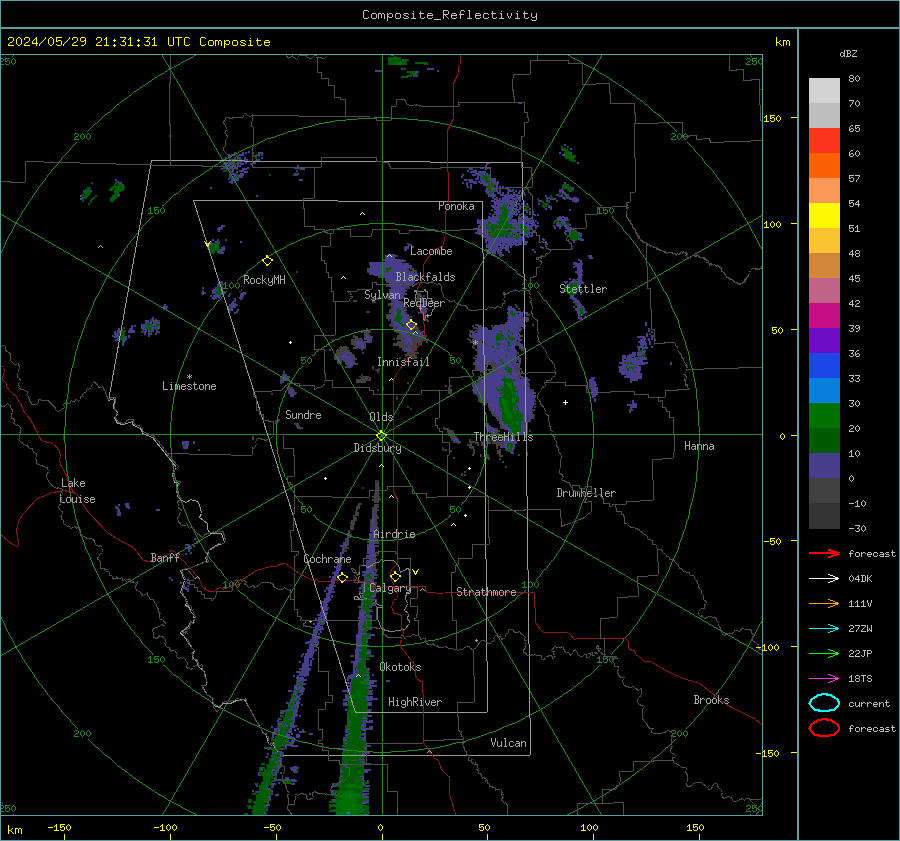Screen dimensions: 900x841
Task: Click the Blackfalds town label
Action: click(x=425, y=277)
